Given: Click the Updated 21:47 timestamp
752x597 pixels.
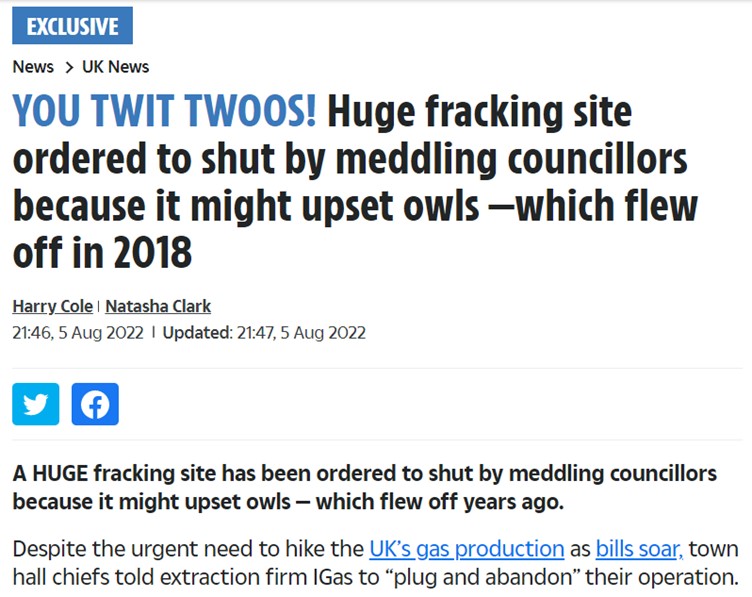Looking at the screenshot, I should coord(264,332).
